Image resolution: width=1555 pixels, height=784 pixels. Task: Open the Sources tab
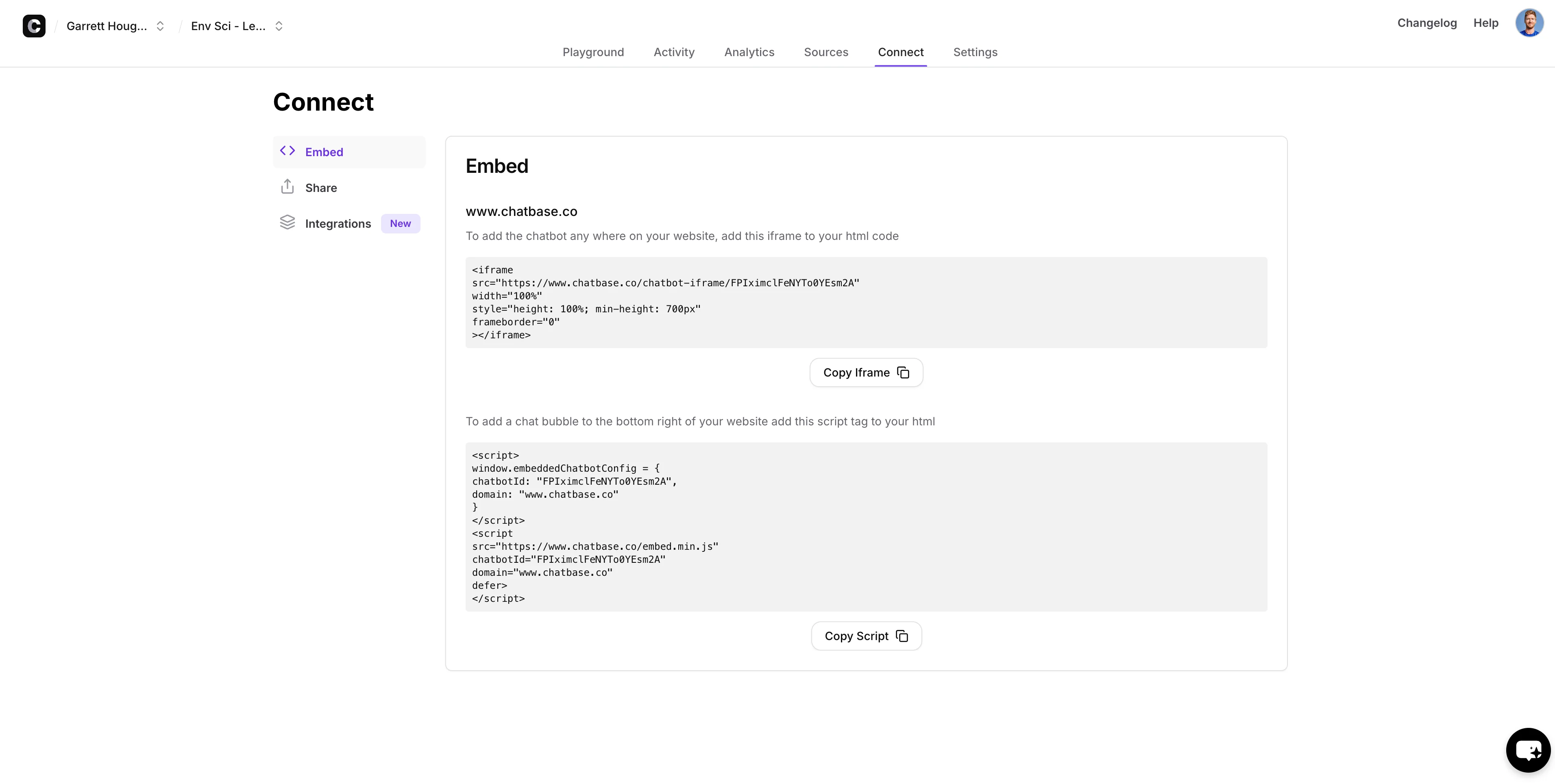click(x=826, y=52)
